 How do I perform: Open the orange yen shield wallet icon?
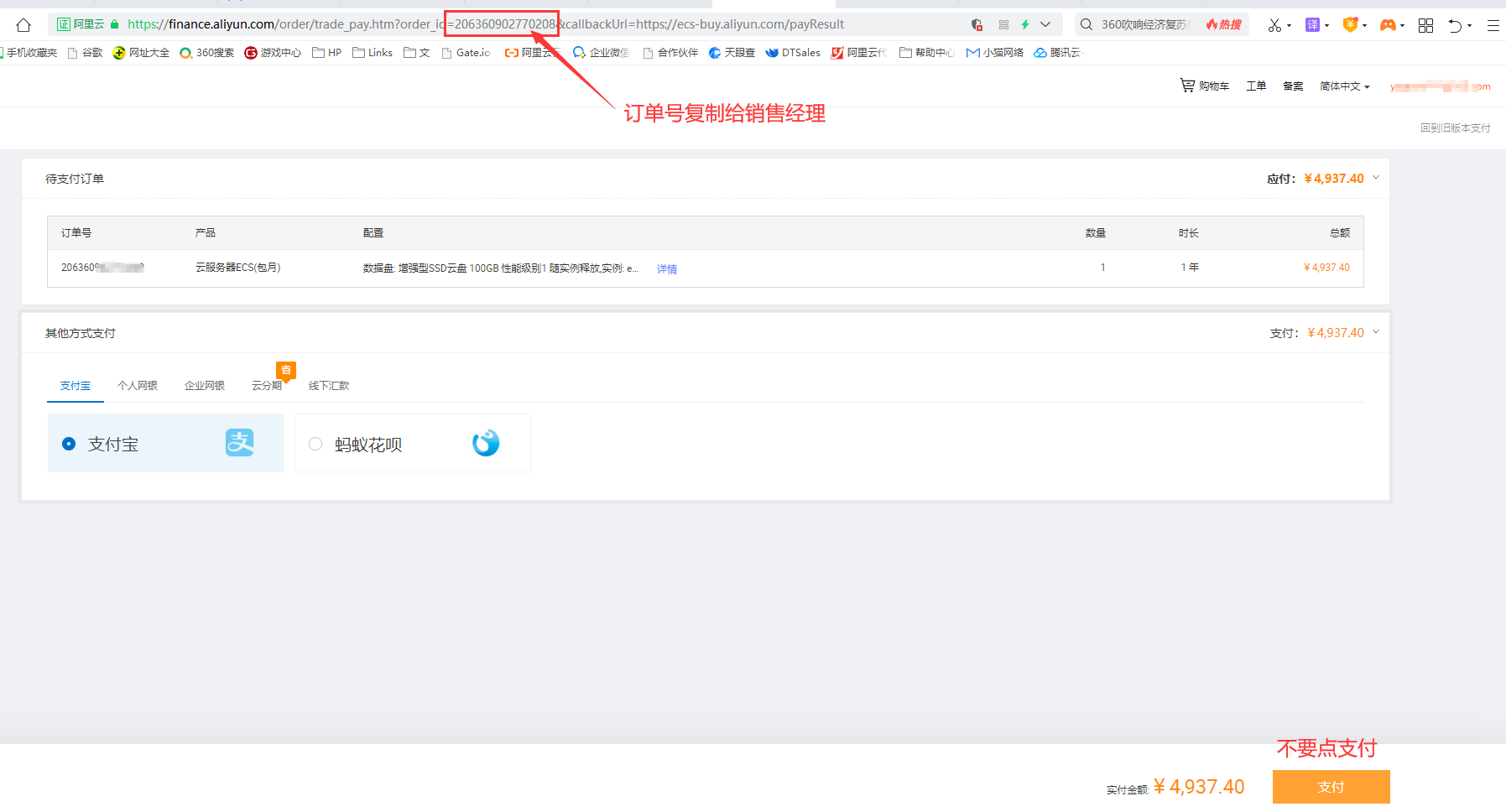[1350, 25]
